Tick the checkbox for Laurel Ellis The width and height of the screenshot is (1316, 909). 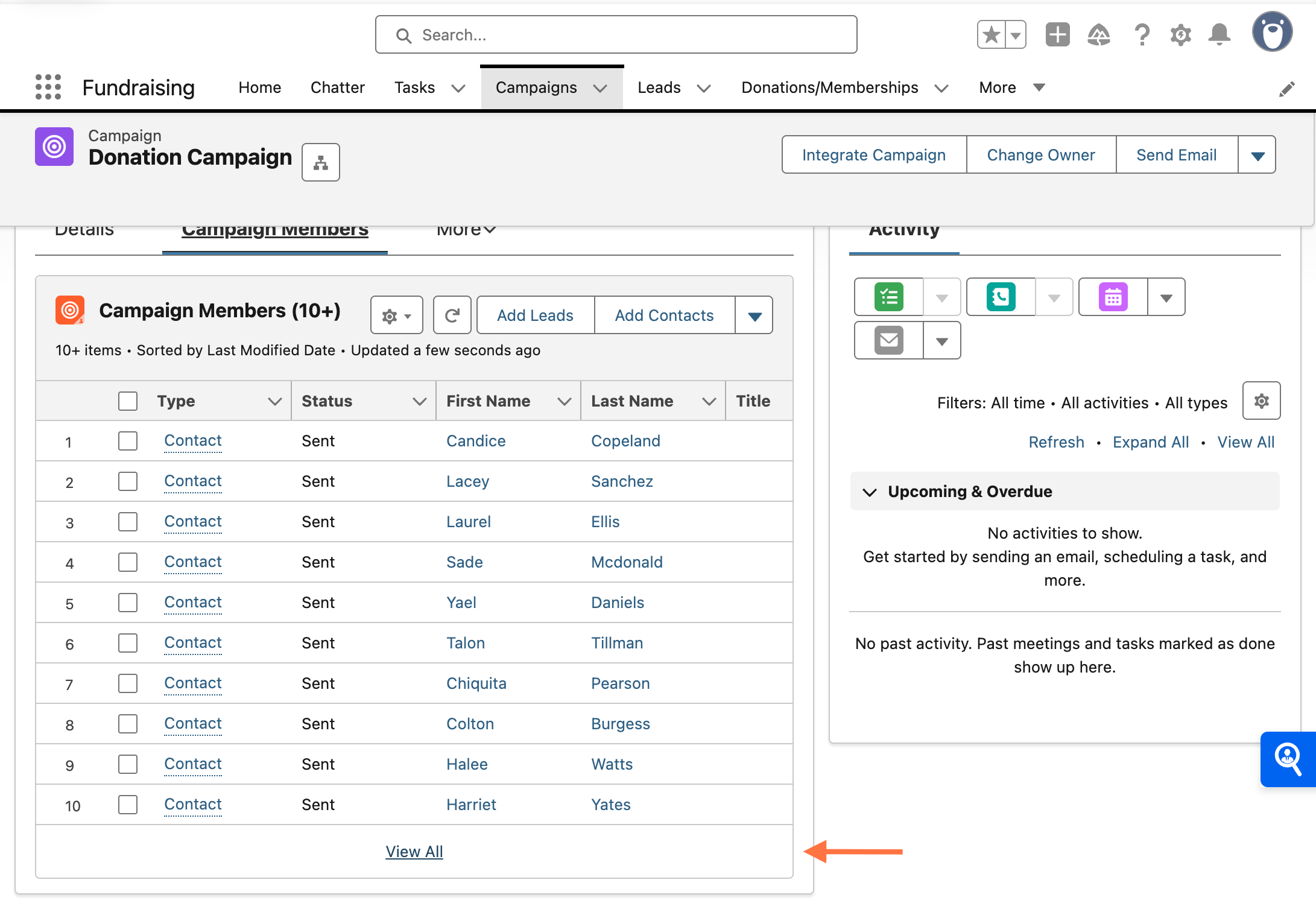point(128,522)
